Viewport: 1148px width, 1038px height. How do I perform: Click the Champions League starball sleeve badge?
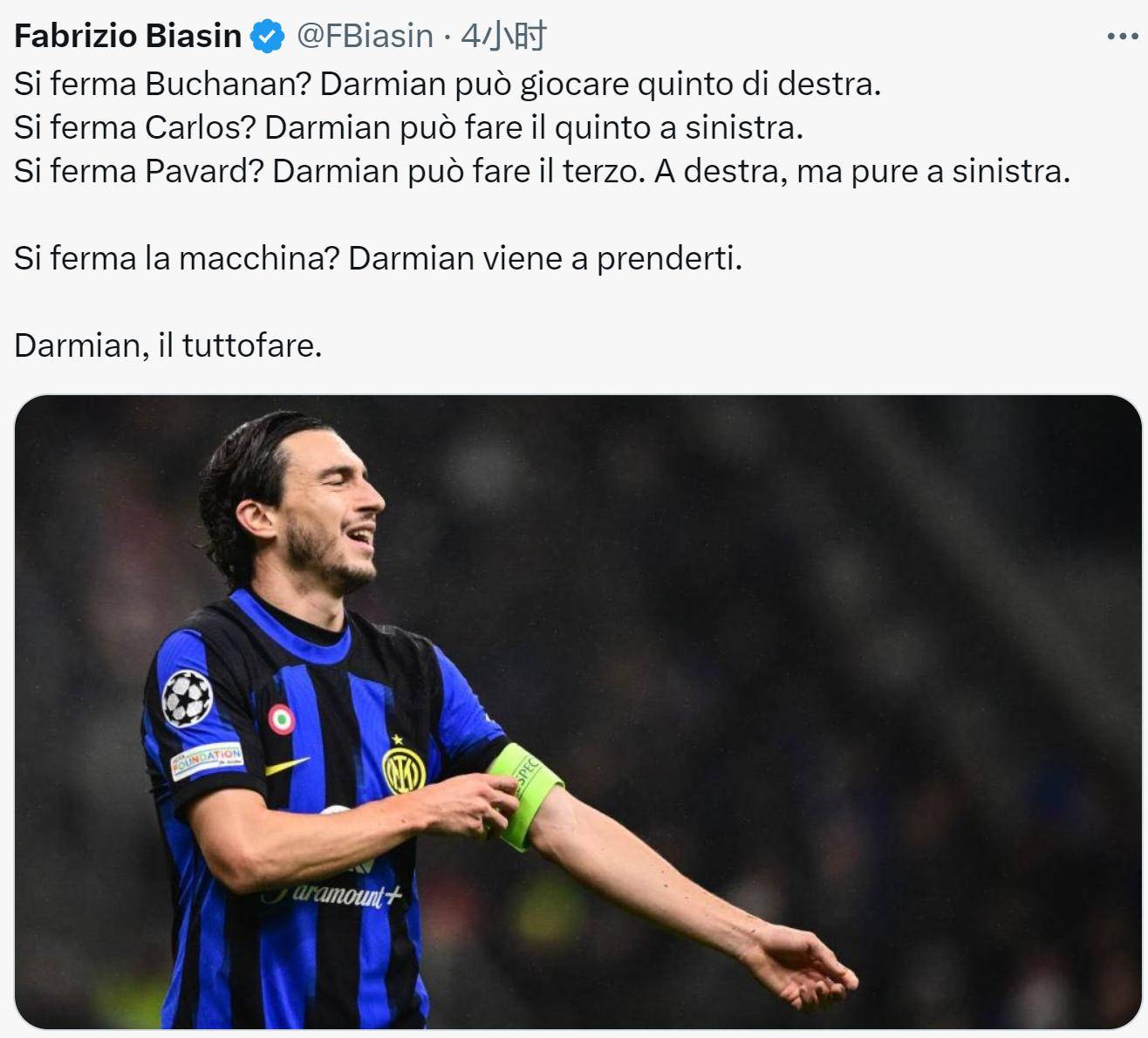coord(187,698)
